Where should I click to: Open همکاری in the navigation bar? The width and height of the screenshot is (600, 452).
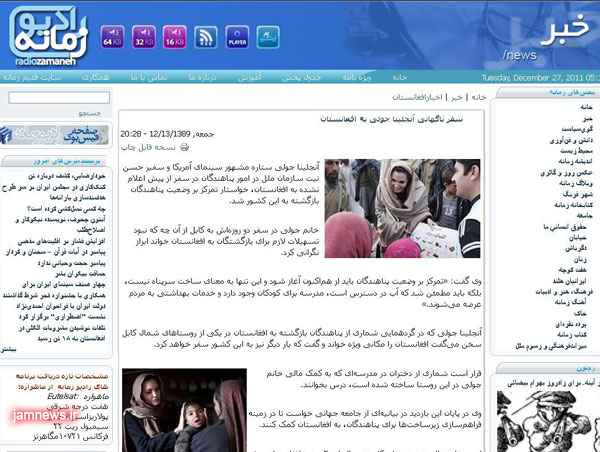(x=96, y=77)
